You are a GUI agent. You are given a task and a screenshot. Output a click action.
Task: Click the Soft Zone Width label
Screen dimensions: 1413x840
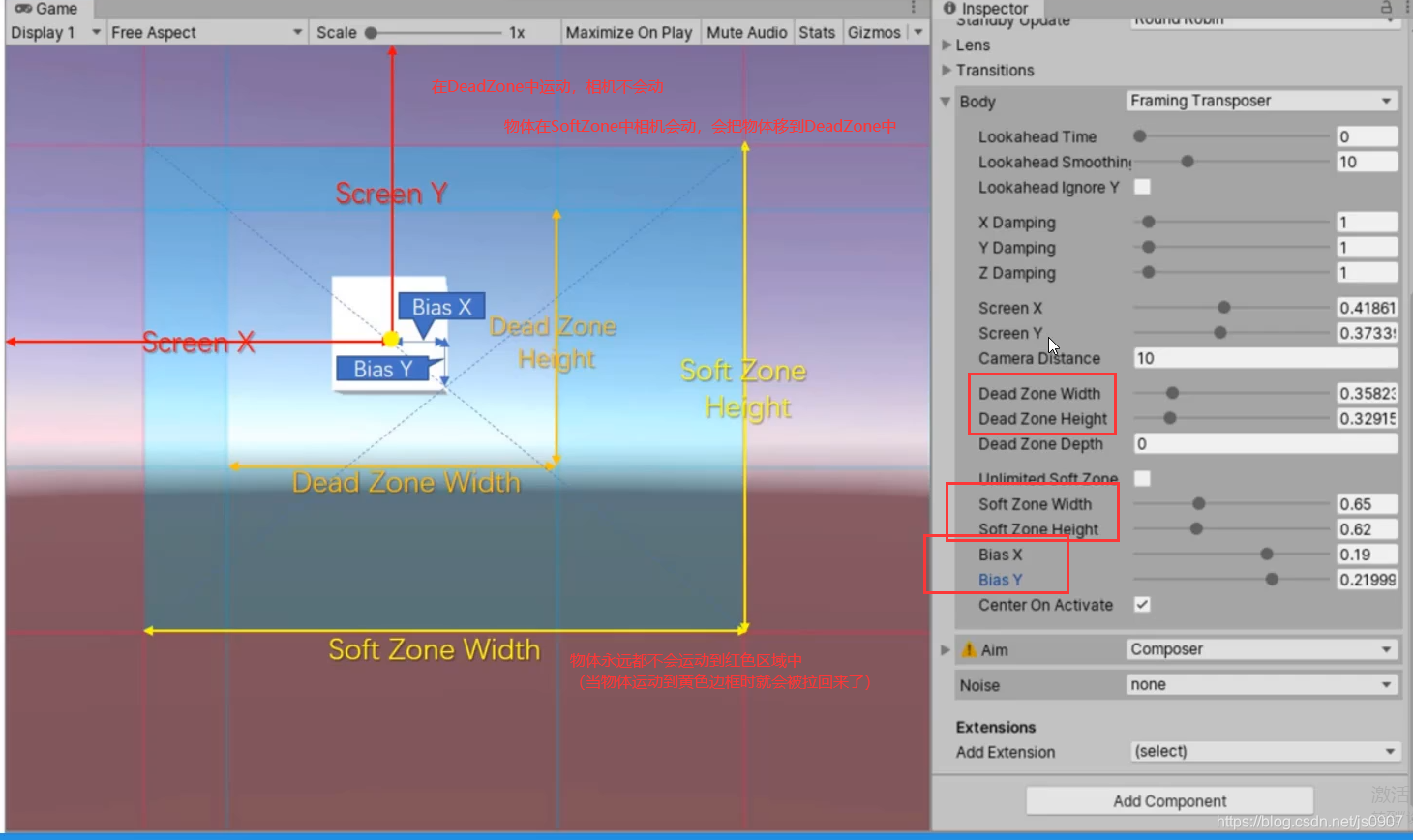click(x=1035, y=504)
